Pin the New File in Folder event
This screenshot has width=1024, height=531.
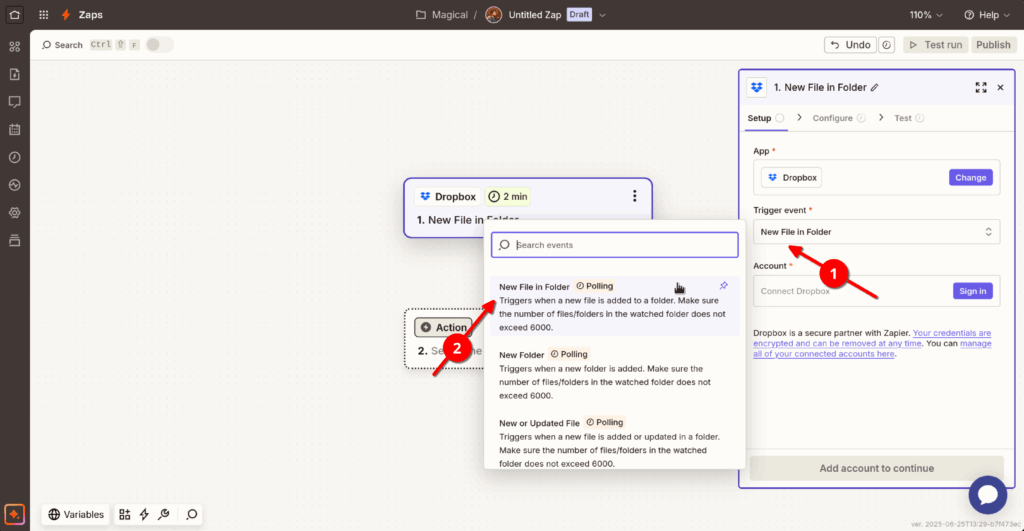point(724,285)
